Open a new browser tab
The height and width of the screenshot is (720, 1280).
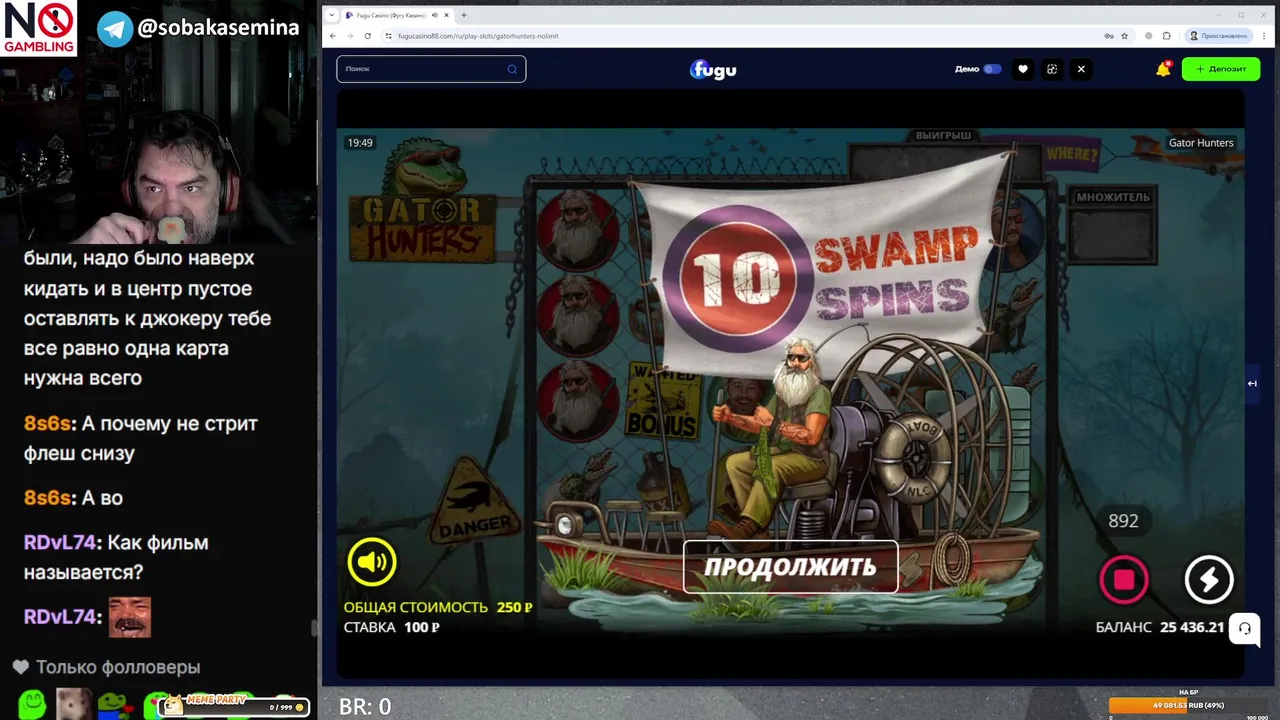(x=464, y=15)
